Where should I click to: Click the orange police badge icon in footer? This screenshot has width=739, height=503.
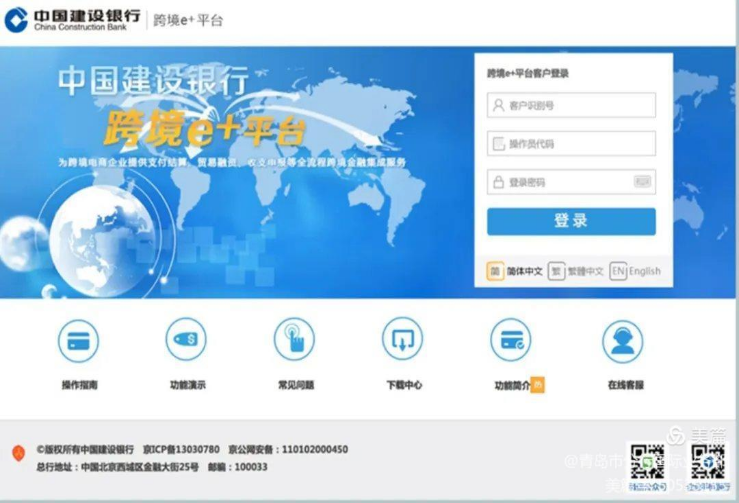pyautogui.click(x=18, y=454)
